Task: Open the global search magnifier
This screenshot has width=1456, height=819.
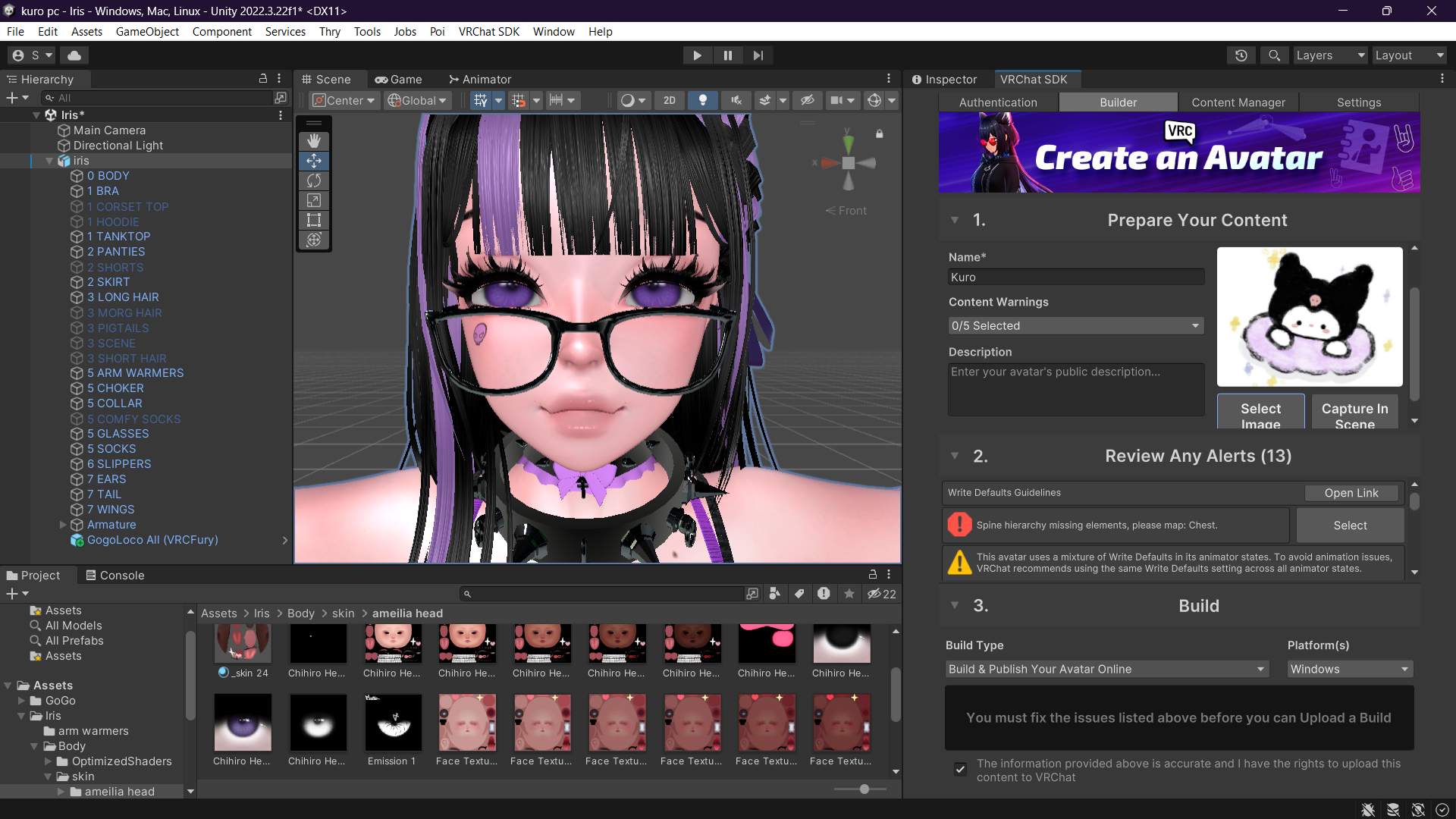Action: 1274,55
